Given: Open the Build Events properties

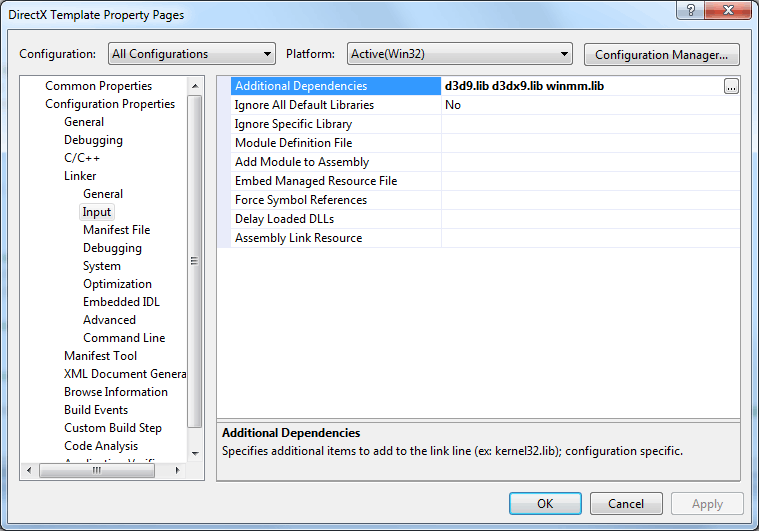Looking at the screenshot, I should pyautogui.click(x=96, y=410).
